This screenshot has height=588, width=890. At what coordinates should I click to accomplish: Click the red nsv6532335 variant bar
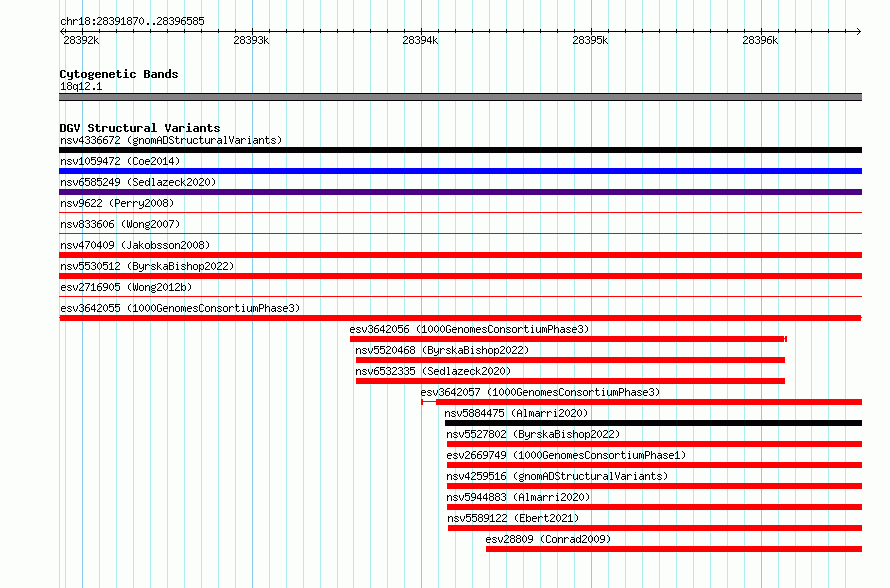click(570, 381)
